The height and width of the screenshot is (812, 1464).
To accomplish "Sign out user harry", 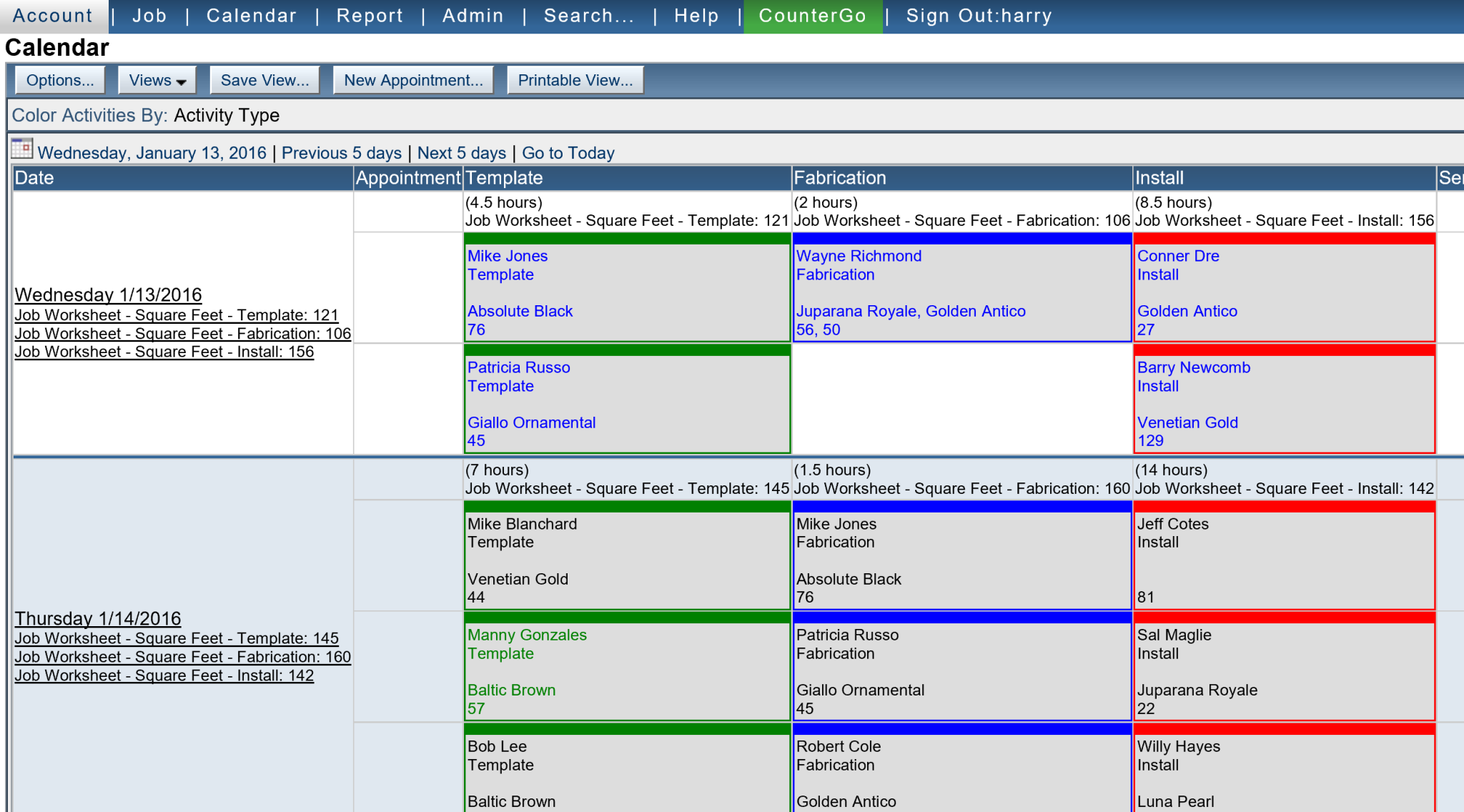I will click(979, 15).
